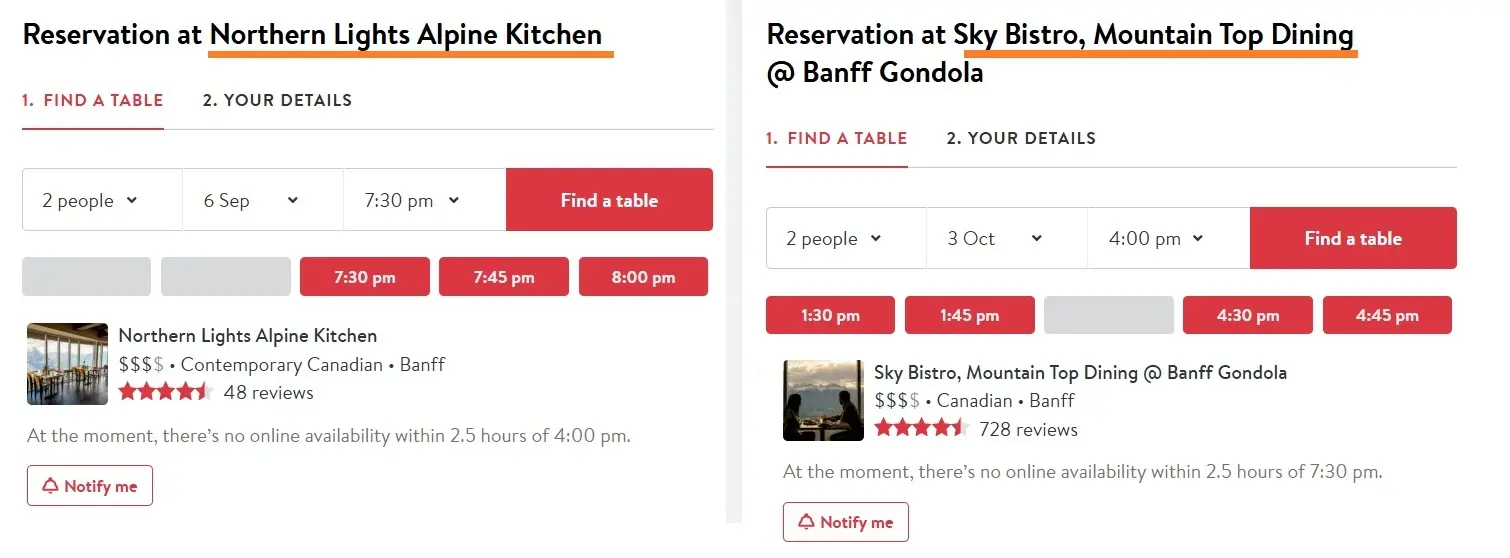Image resolution: width=1510 pixels, height=558 pixels.
Task: Select the 7:45 pm time slot
Action: [x=504, y=277]
